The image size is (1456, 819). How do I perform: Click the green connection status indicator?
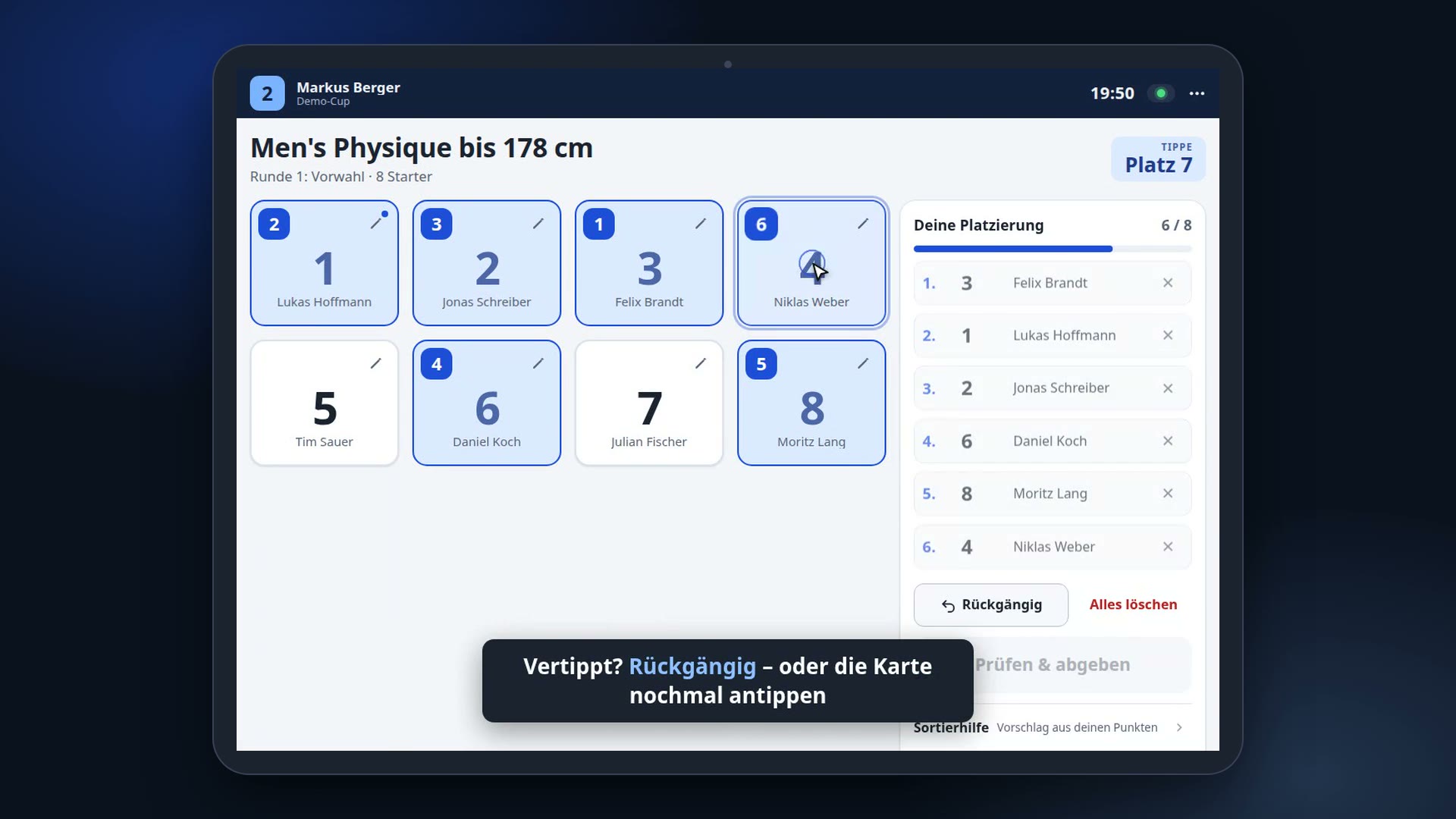[x=1160, y=93]
